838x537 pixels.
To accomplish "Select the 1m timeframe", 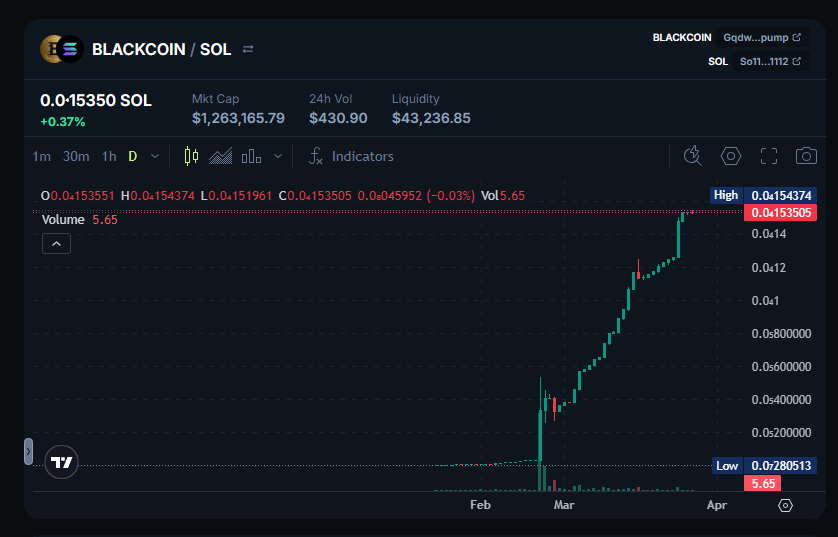I will 42,157.
